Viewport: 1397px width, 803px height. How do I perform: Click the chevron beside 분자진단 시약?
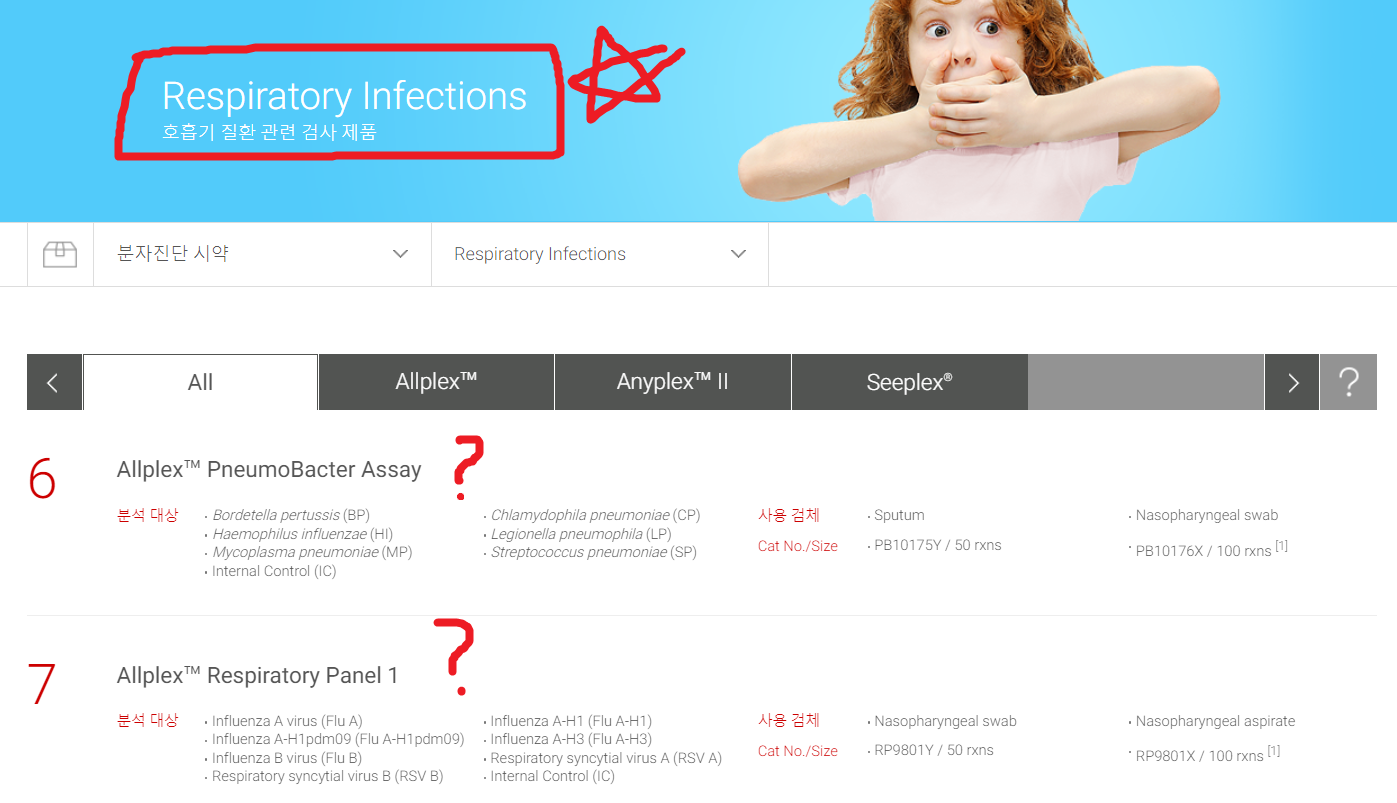pos(401,254)
